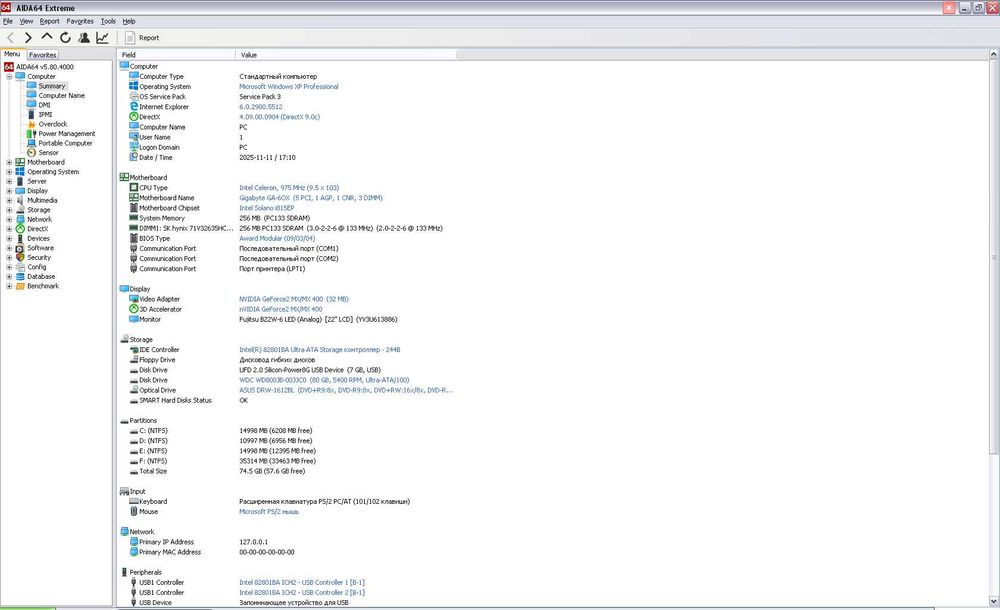Image resolution: width=1000 pixels, height=610 pixels.
Task: Expand the Storage tree node
Action: click(x=9, y=210)
